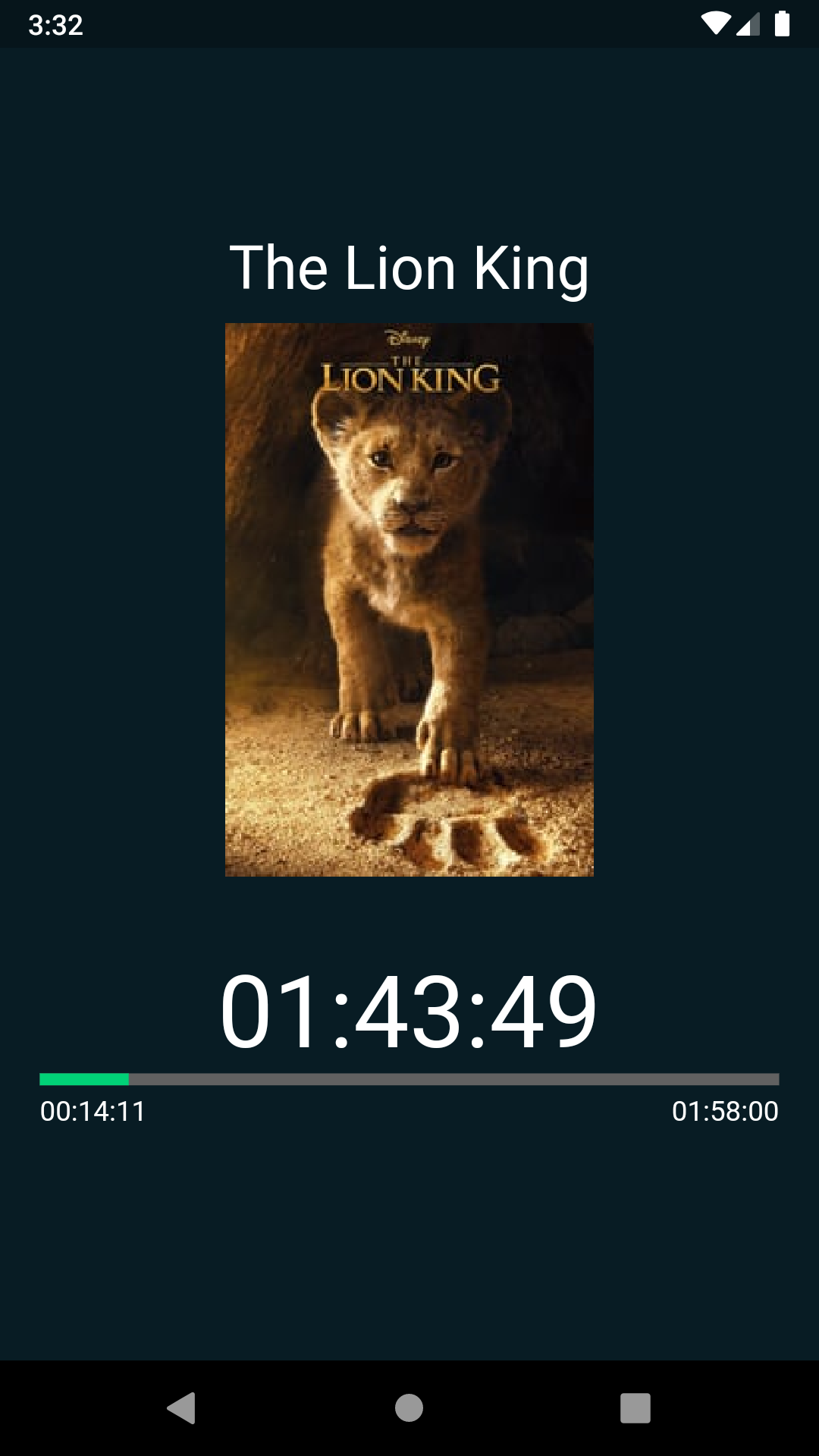Click the Disney logo on the poster
This screenshot has width=819, height=1456.
point(407,337)
